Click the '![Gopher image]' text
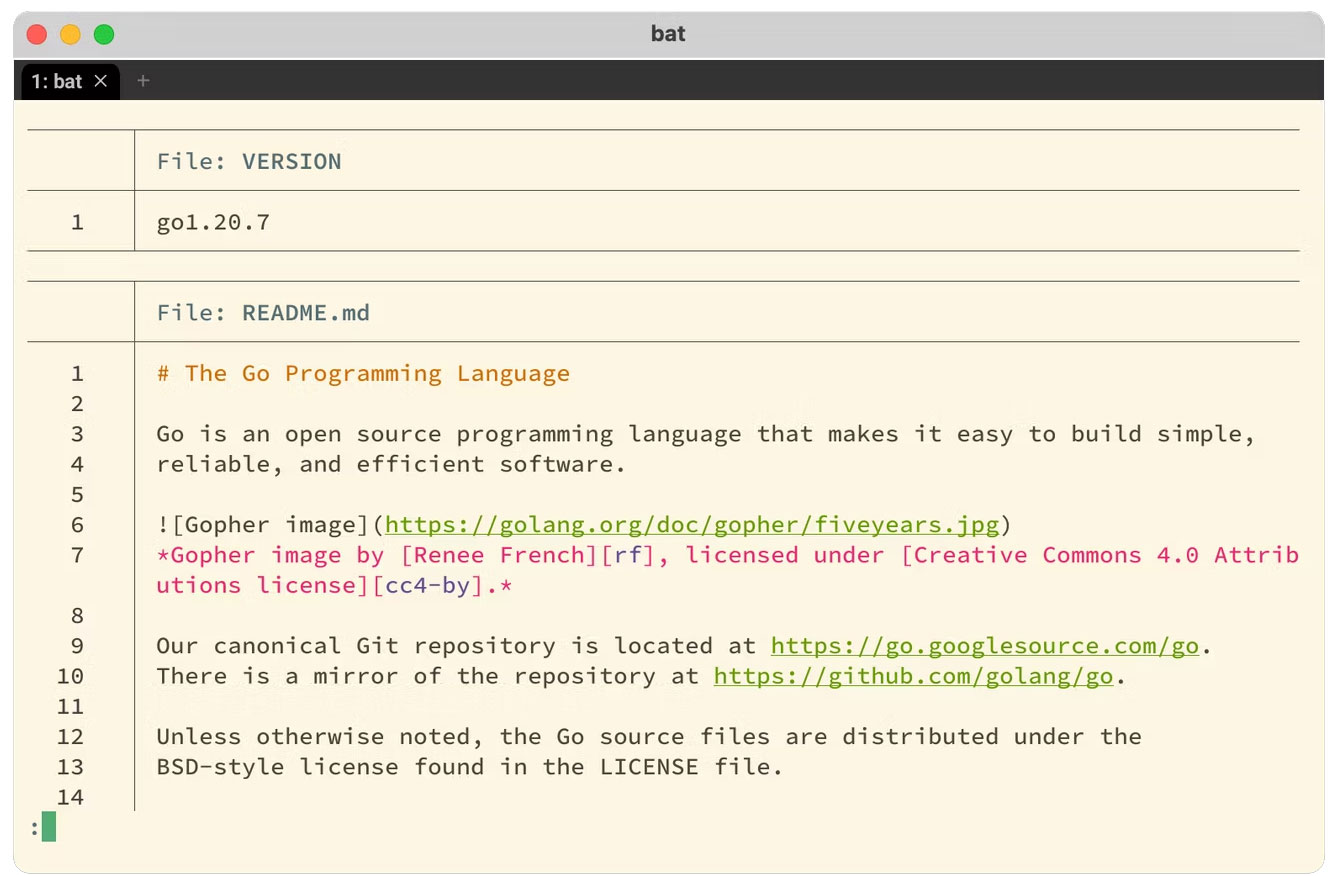This screenshot has width=1341, height=876. coord(264,525)
